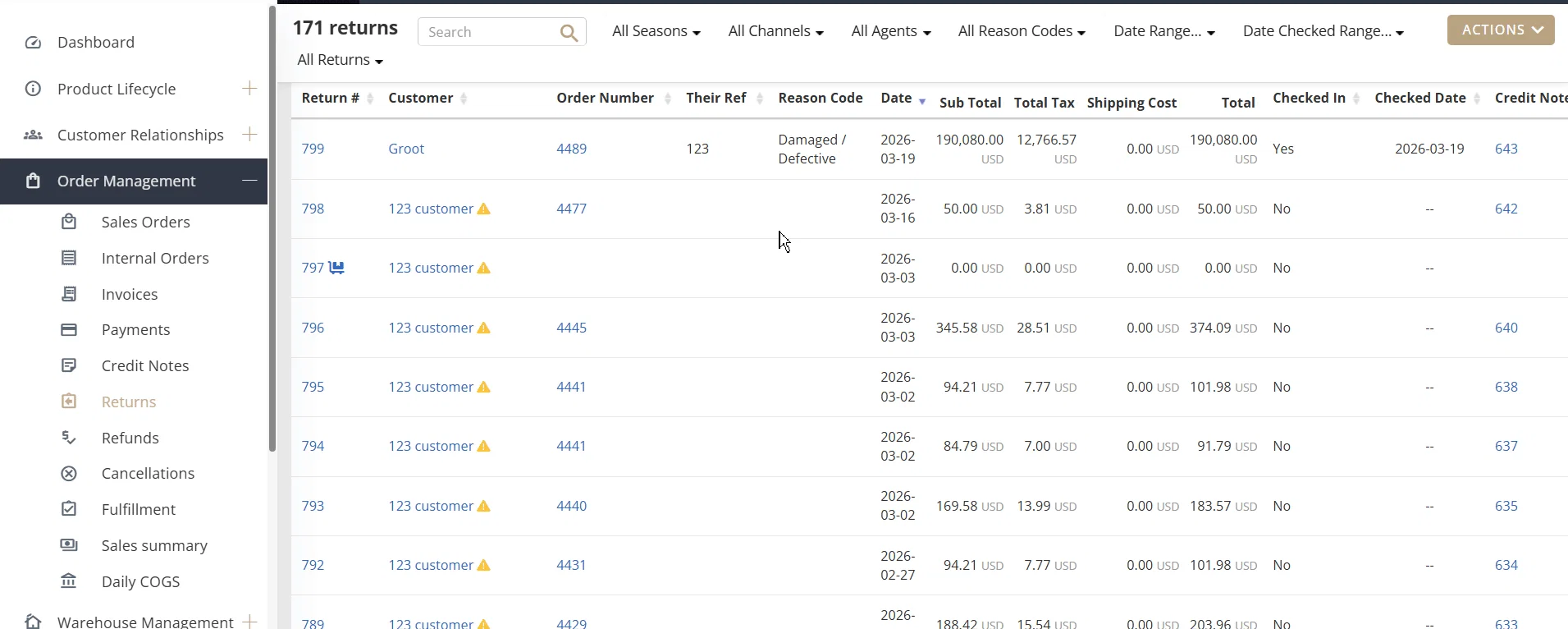Image resolution: width=1568 pixels, height=629 pixels.
Task: Click the cart icon beside return 797
Action: (336, 268)
